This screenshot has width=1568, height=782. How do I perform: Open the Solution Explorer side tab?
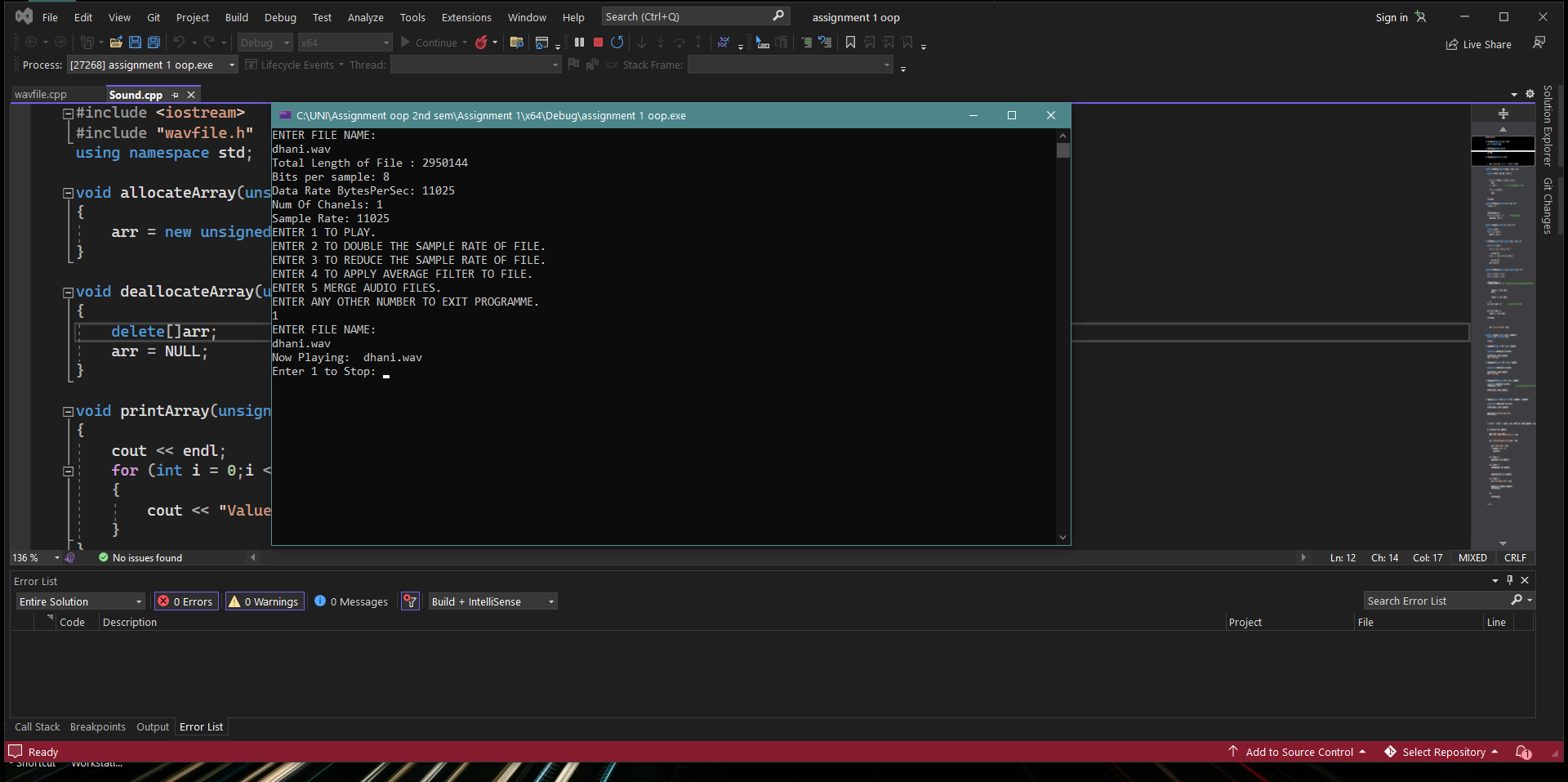pyautogui.click(x=1548, y=126)
